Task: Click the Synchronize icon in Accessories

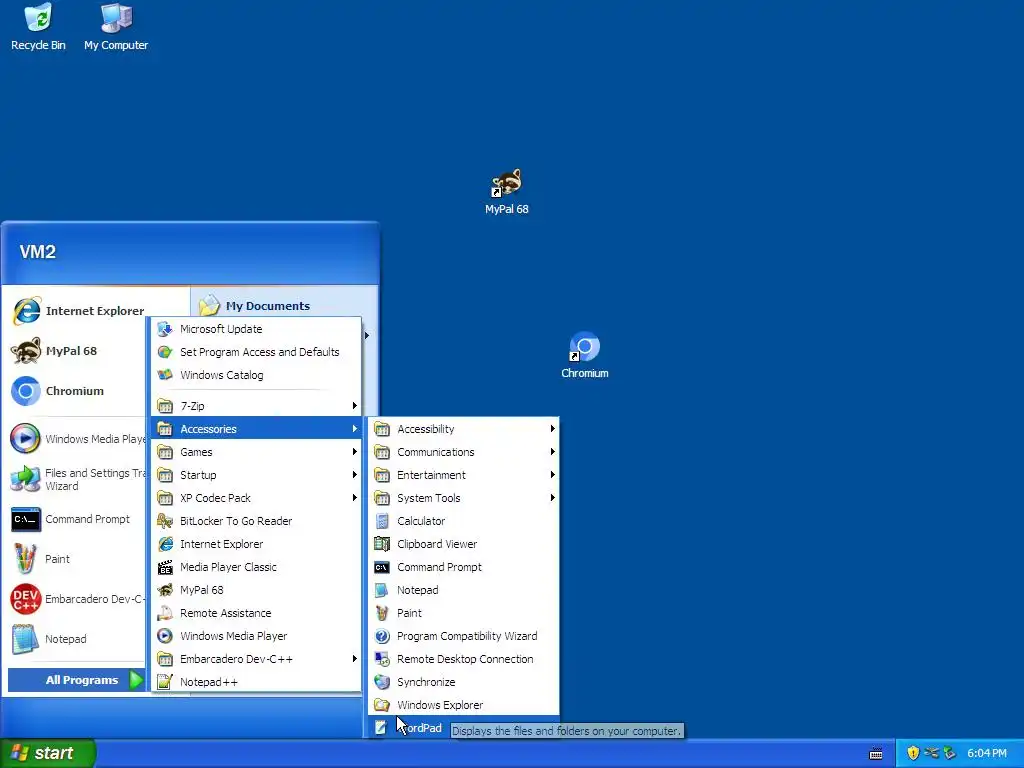Action: coord(382,682)
